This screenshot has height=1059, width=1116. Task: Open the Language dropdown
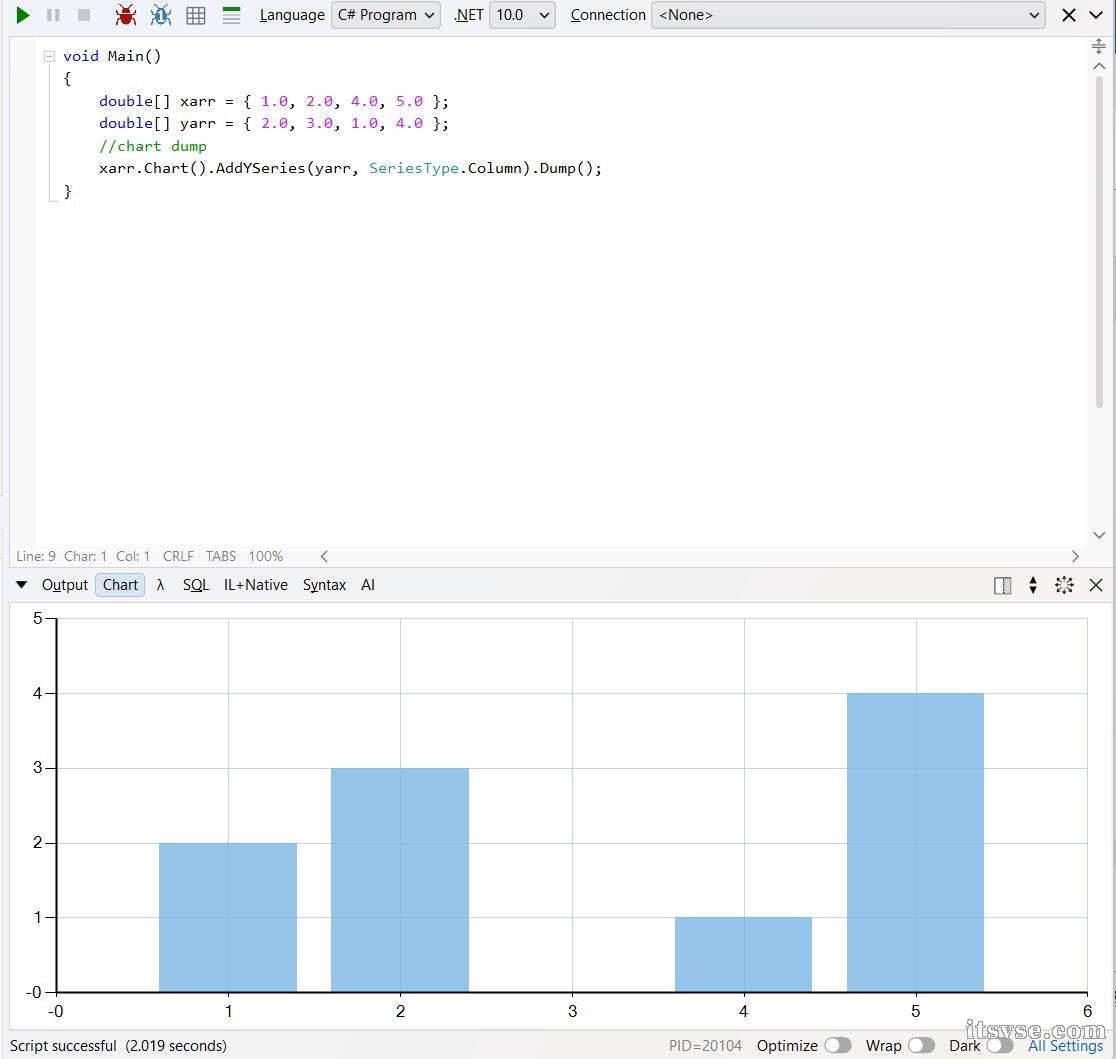[x=386, y=15]
